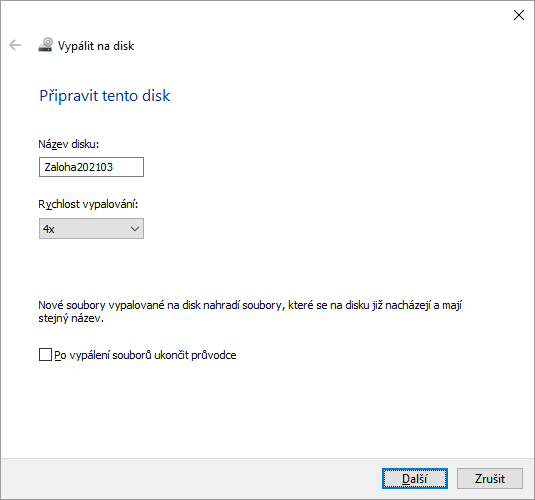
Task: Click the 'Rychlost vypalování:' label
Action: click(x=88, y=204)
